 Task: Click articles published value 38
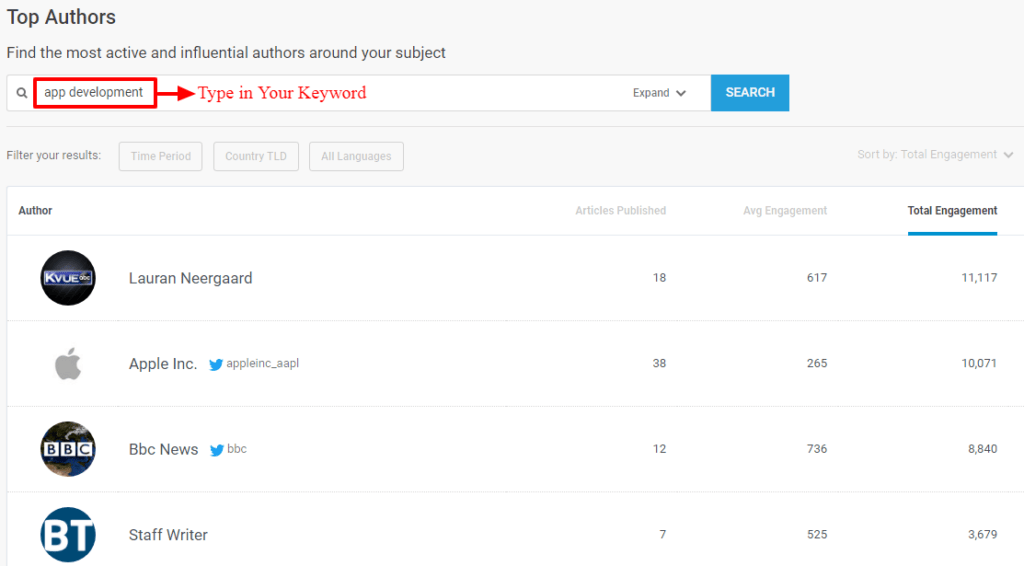659,363
